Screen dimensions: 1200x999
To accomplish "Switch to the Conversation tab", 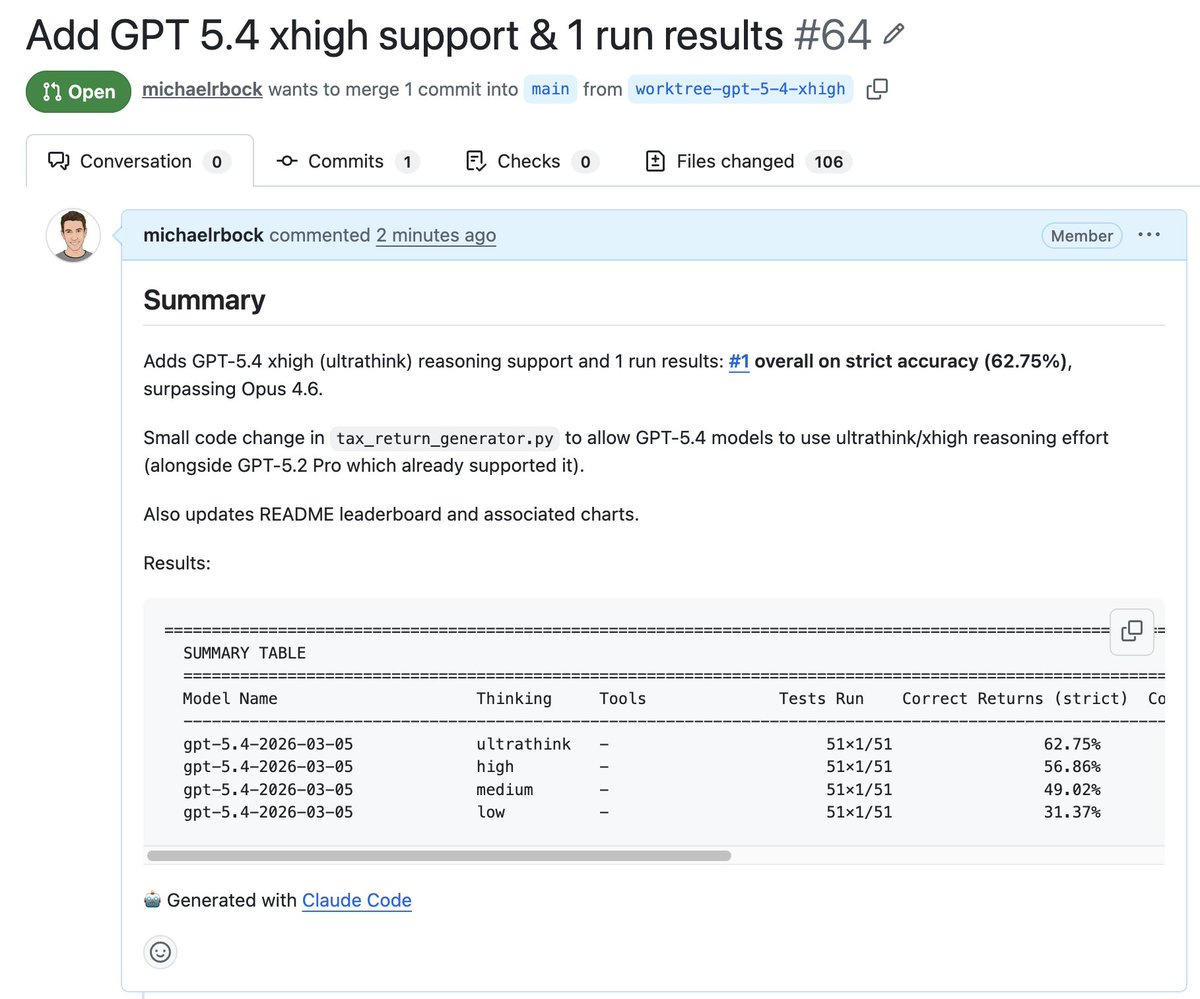I will (x=140, y=161).
